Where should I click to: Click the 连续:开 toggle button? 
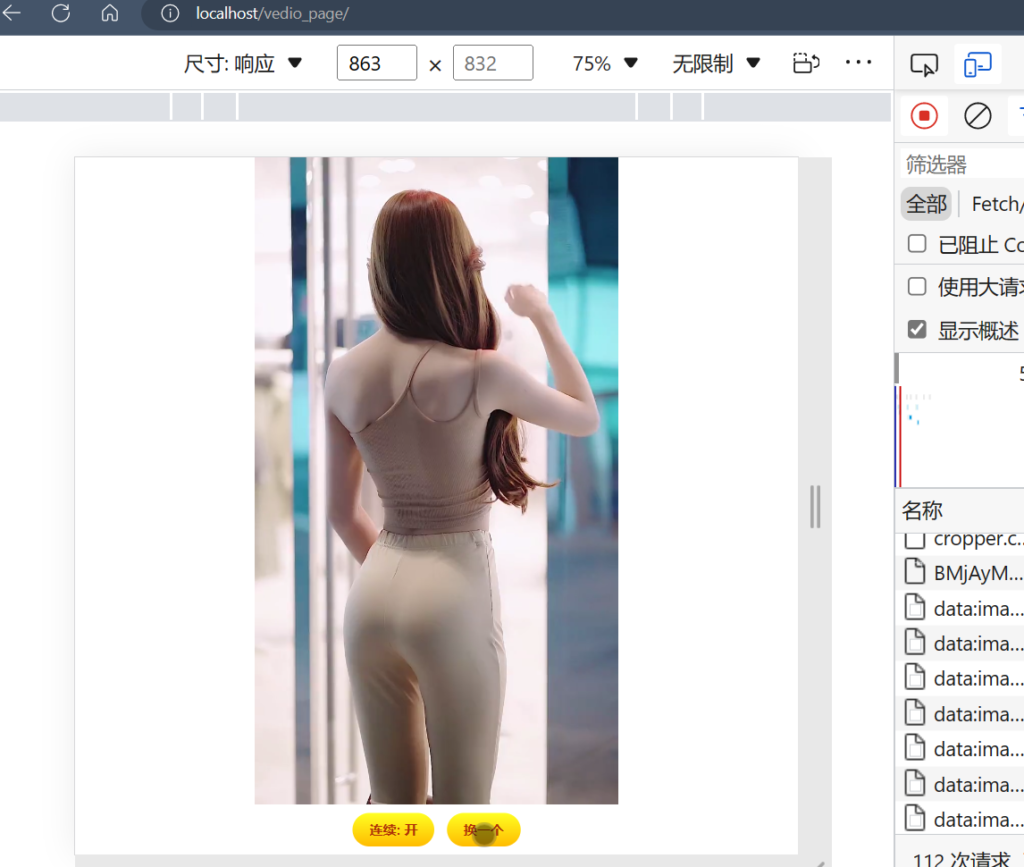click(x=393, y=830)
